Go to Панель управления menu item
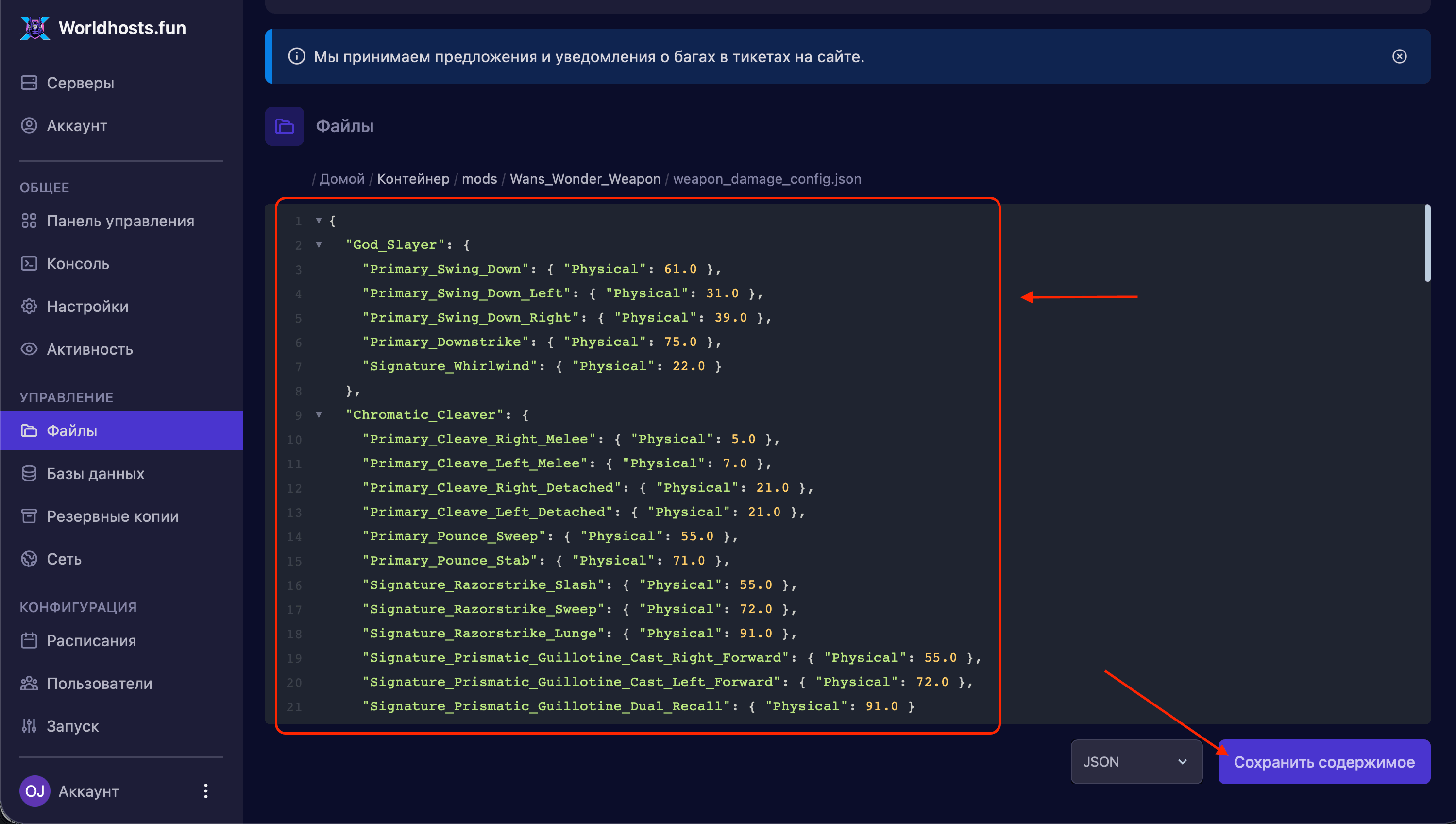Viewport: 1456px width, 824px height. pyautogui.click(x=120, y=221)
